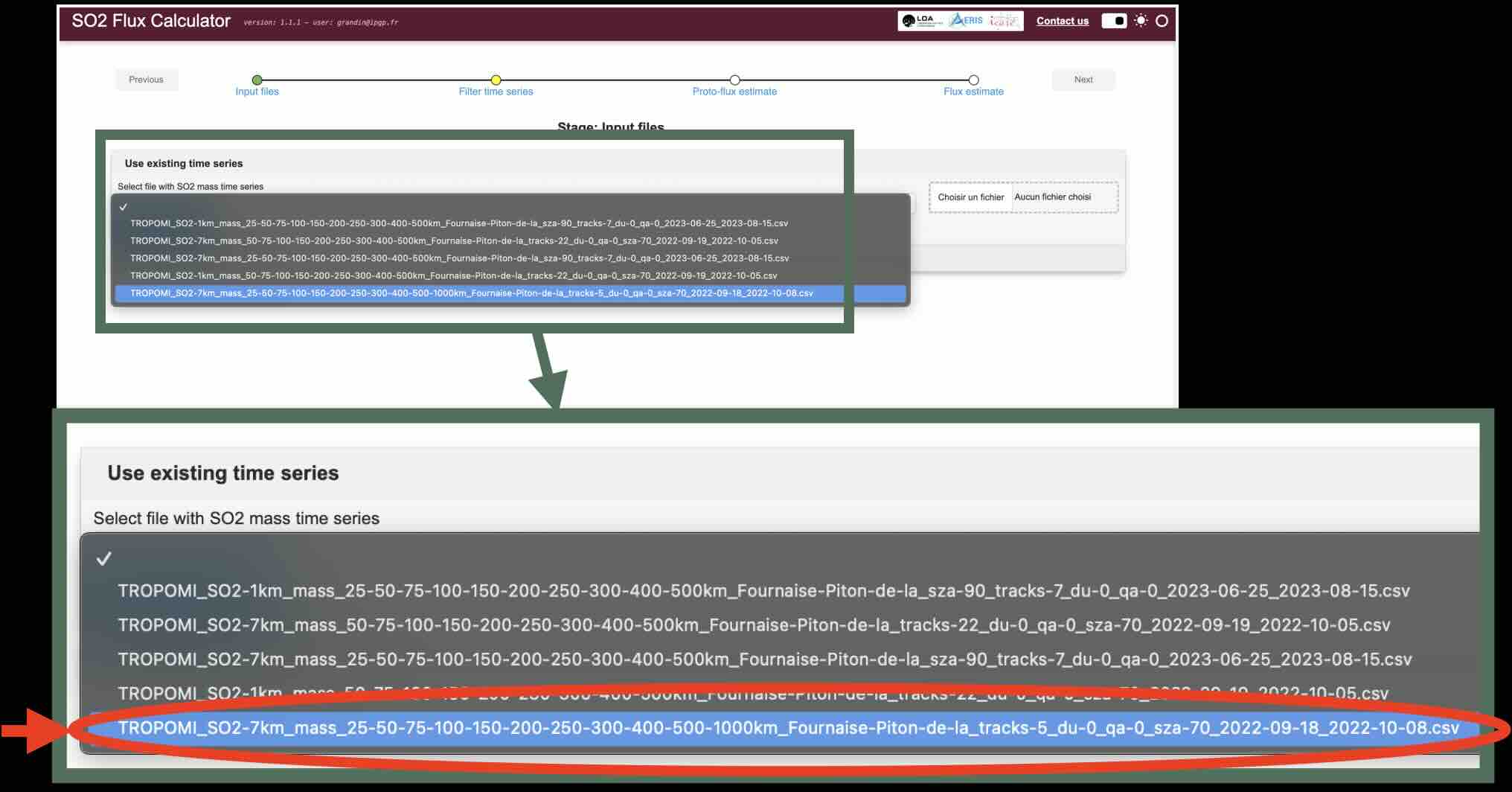The width and height of the screenshot is (1512, 792).
Task: Open the Contact us link
Action: point(1062,21)
